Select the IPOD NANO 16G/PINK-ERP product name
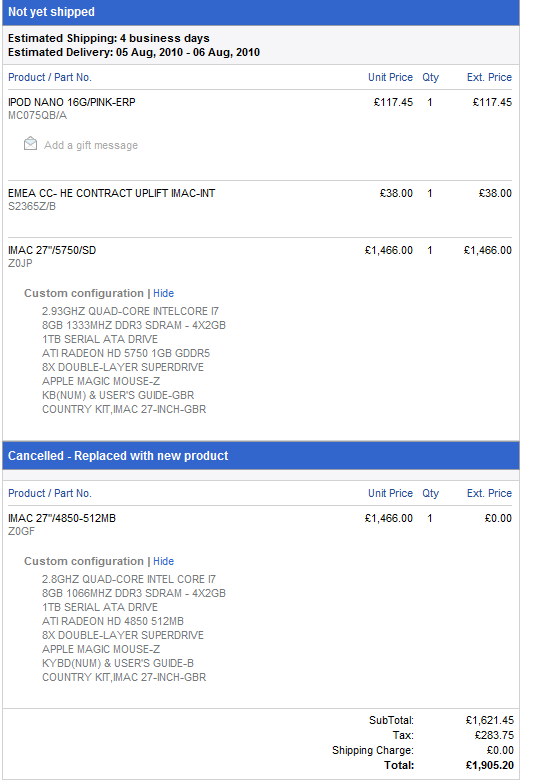Image resolution: width=537 pixels, height=783 pixels. tap(71, 102)
